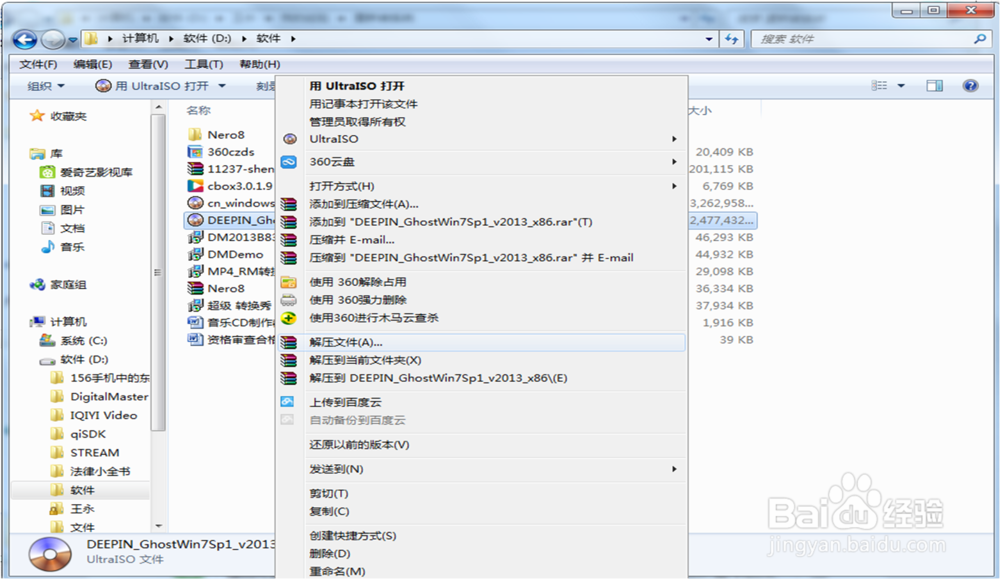The width and height of the screenshot is (1000, 579).
Task: Select the Nero8 folder icon in the file list
Action: pyautogui.click(x=194, y=134)
